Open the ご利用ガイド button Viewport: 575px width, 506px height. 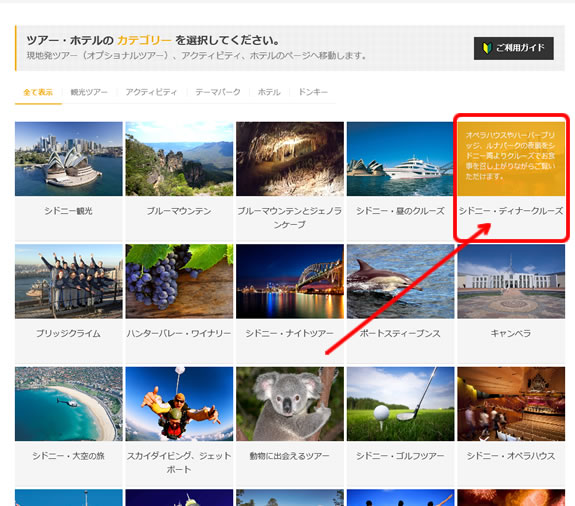pyautogui.click(x=513, y=48)
